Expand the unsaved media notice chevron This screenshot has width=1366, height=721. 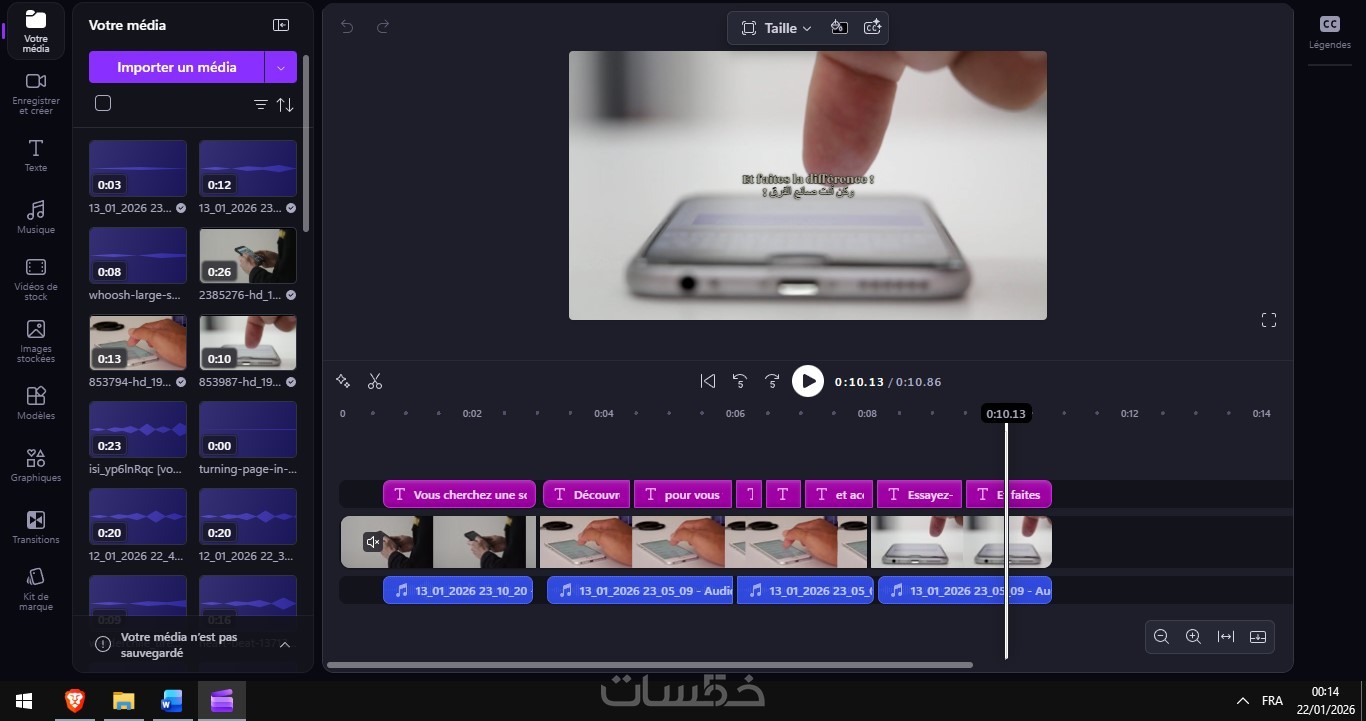[285, 645]
